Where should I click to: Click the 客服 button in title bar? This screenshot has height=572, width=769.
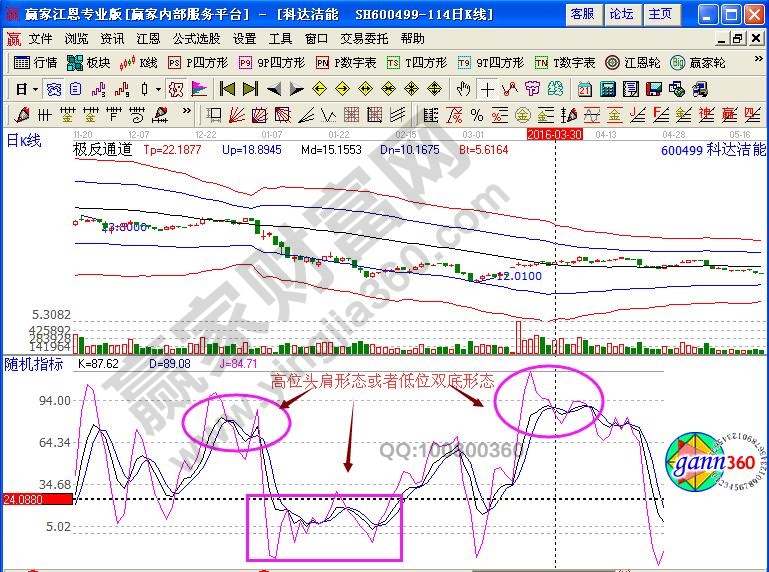tap(582, 14)
